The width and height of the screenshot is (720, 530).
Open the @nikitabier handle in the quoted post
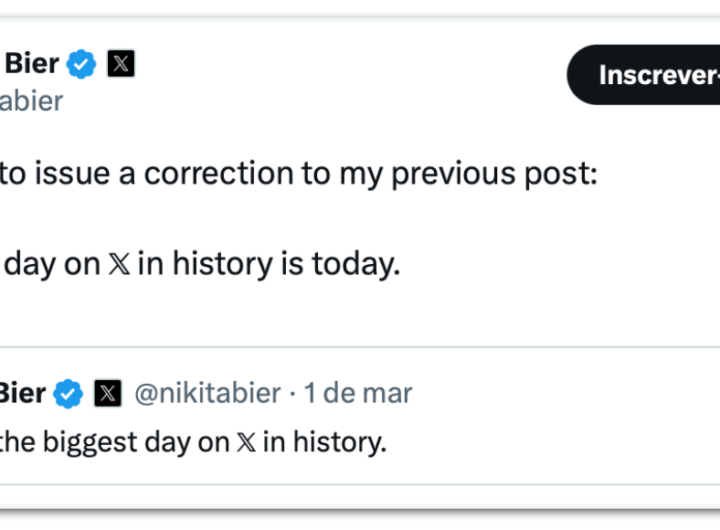pos(207,393)
